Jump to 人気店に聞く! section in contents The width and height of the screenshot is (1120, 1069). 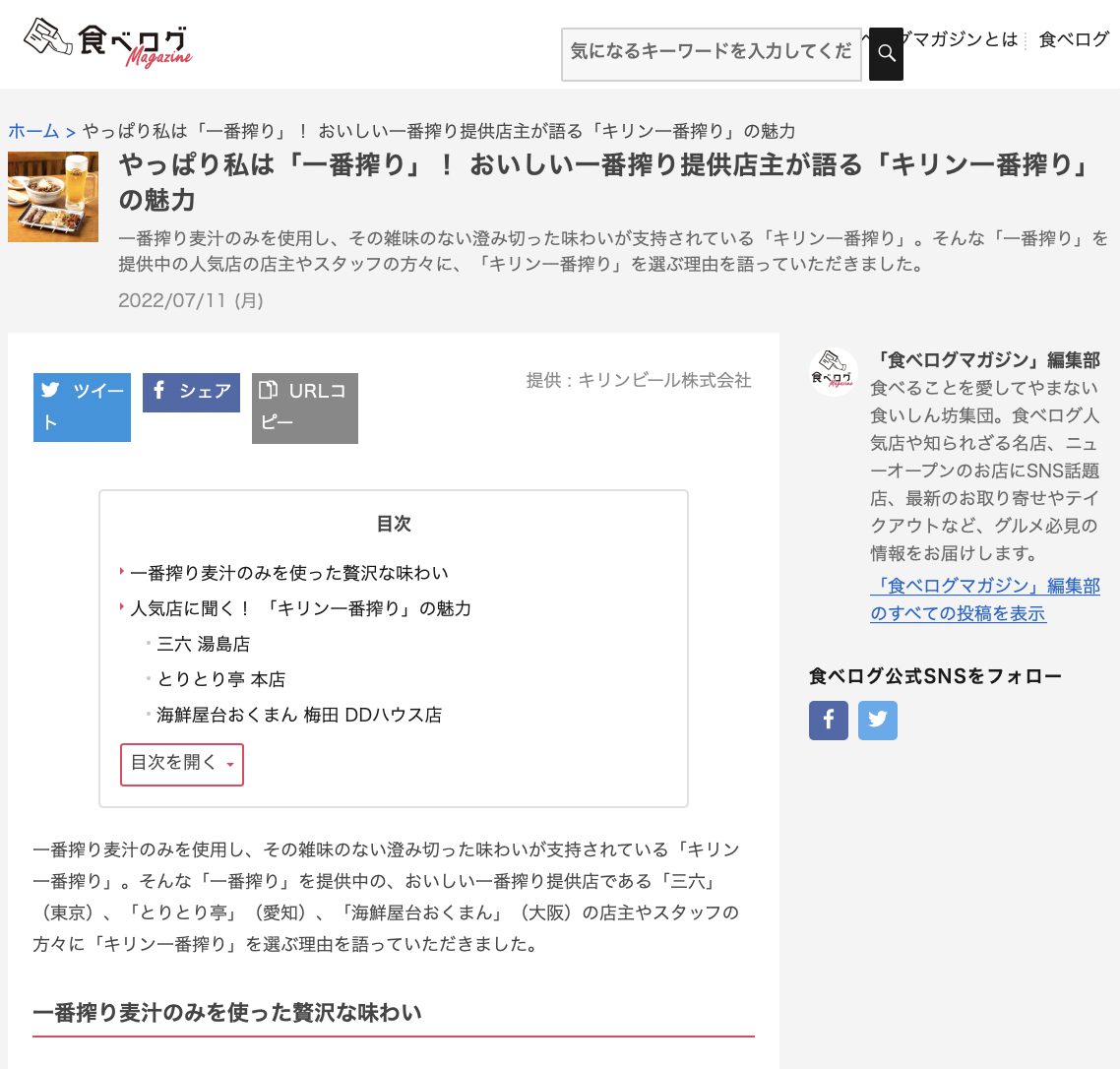[300, 608]
